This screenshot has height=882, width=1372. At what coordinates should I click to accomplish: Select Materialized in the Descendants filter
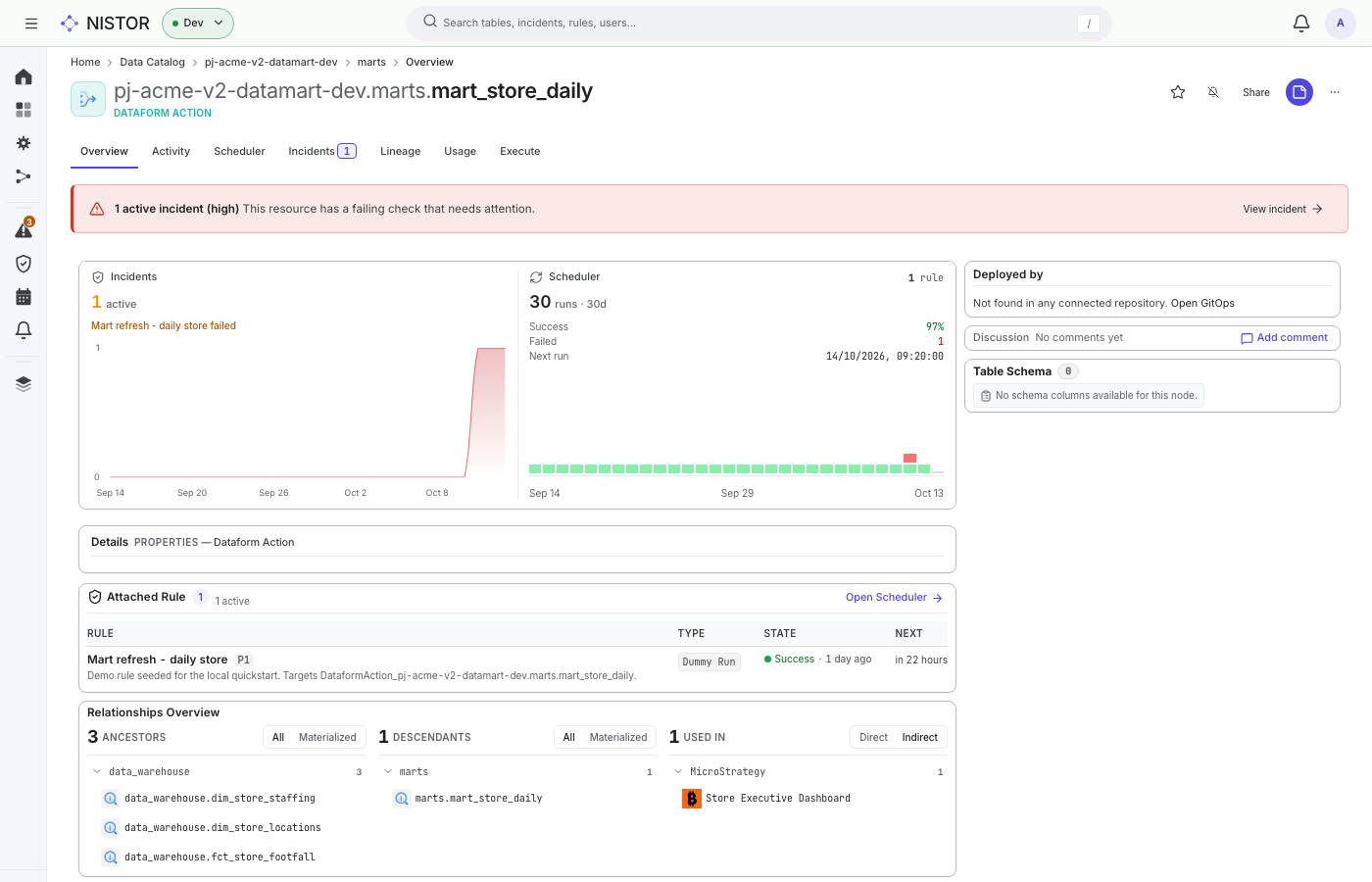(x=618, y=737)
